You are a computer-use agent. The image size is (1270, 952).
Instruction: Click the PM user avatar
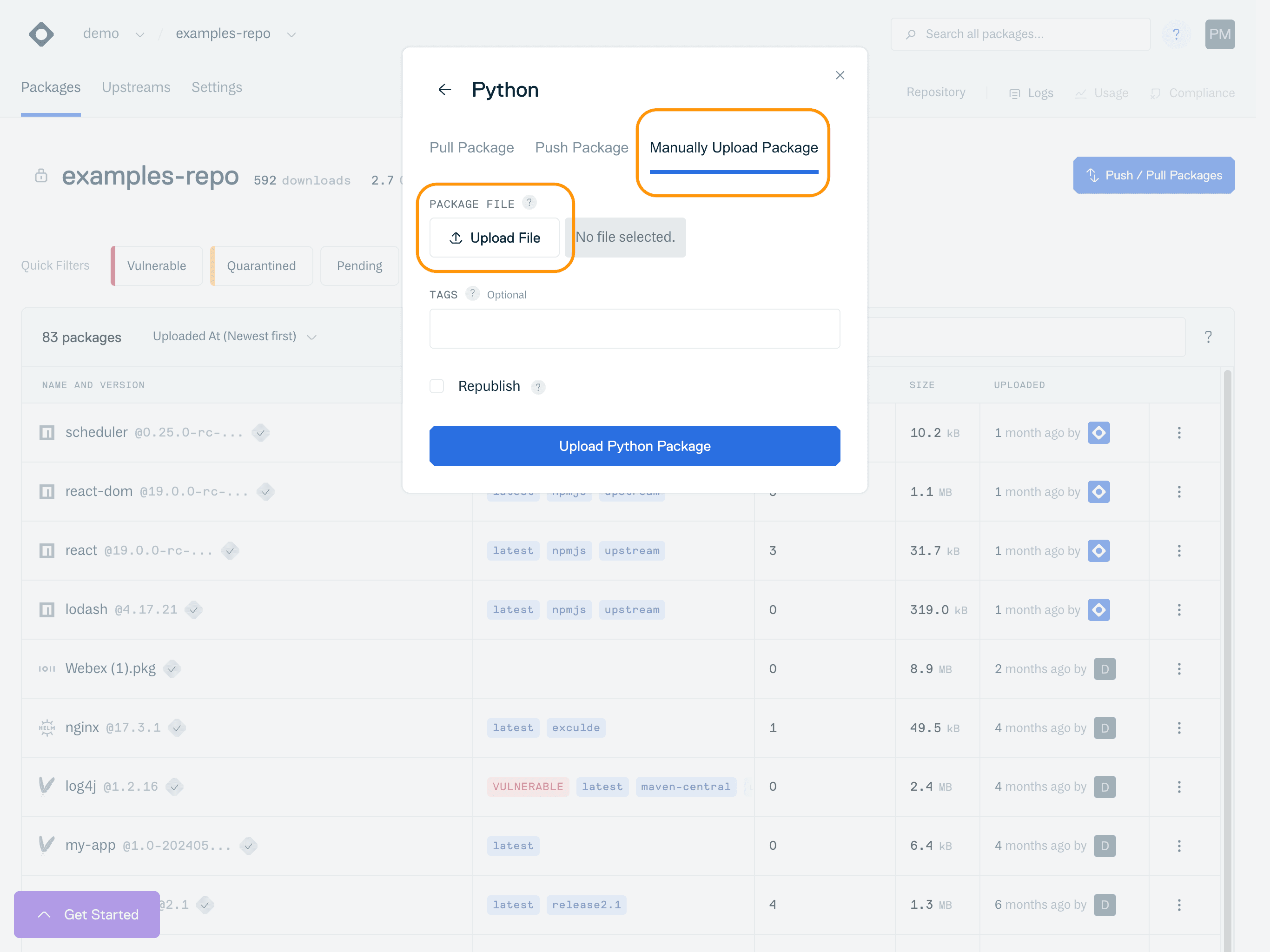click(x=1219, y=34)
